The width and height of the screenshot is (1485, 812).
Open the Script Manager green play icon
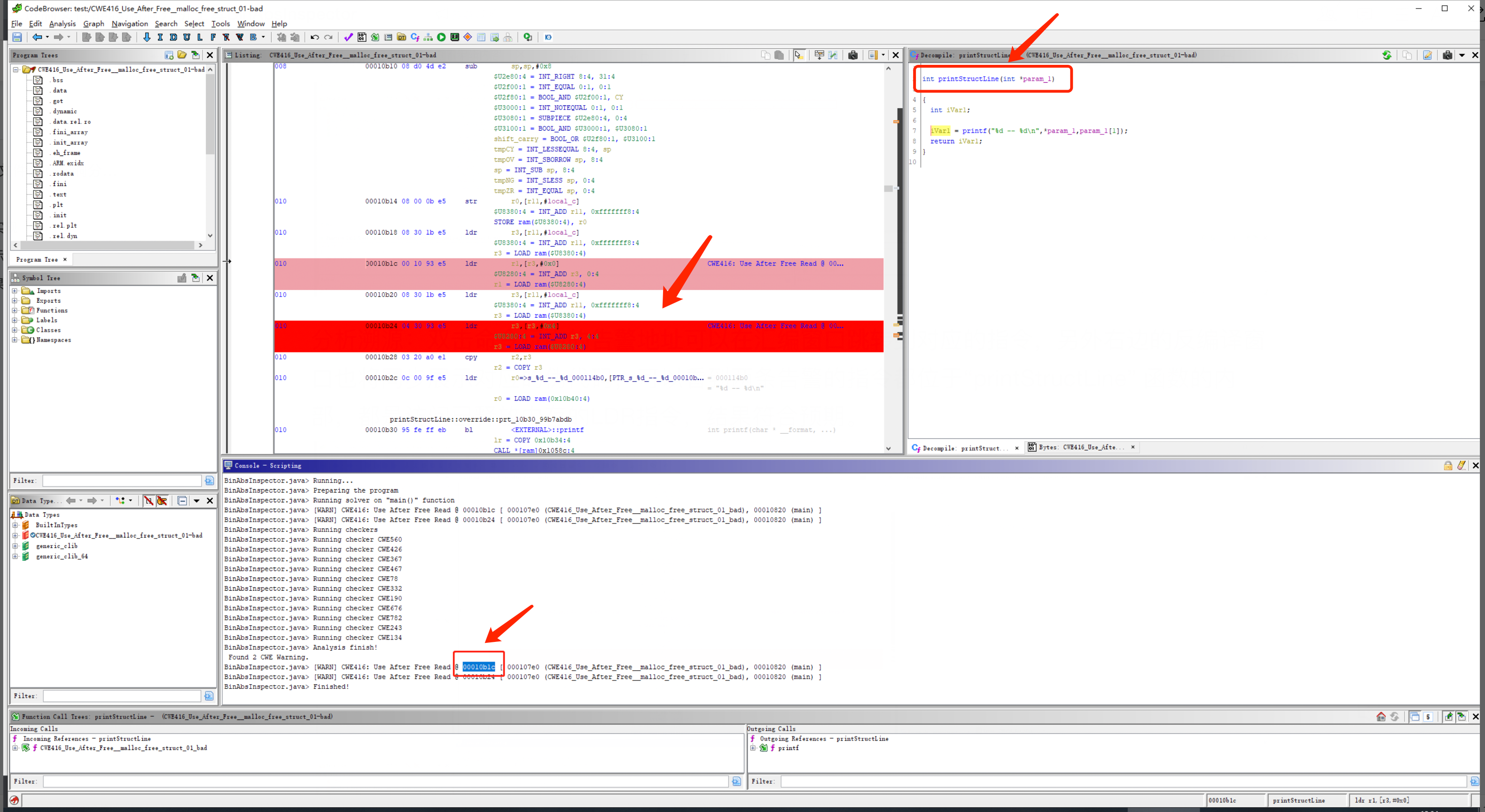point(441,38)
